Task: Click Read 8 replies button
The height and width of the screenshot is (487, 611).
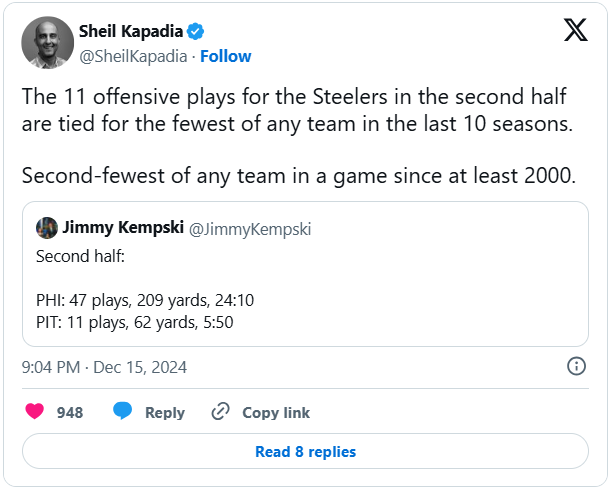Action: tap(305, 451)
